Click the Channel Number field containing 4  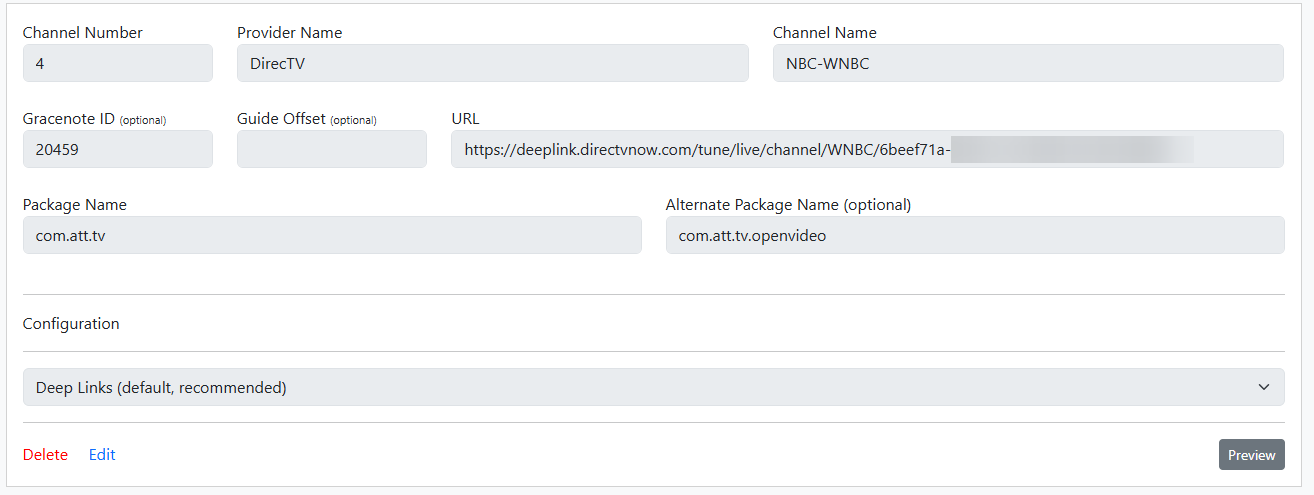pyautogui.click(x=117, y=63)
